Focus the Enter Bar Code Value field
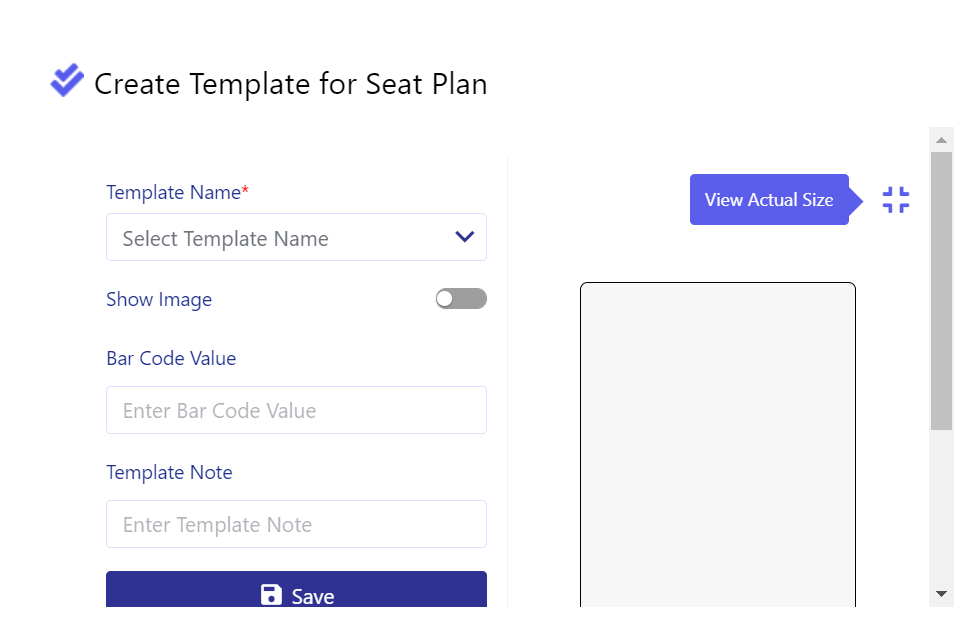Image resolution: width=970 pixels, height=618 pixels. point(296,410)
